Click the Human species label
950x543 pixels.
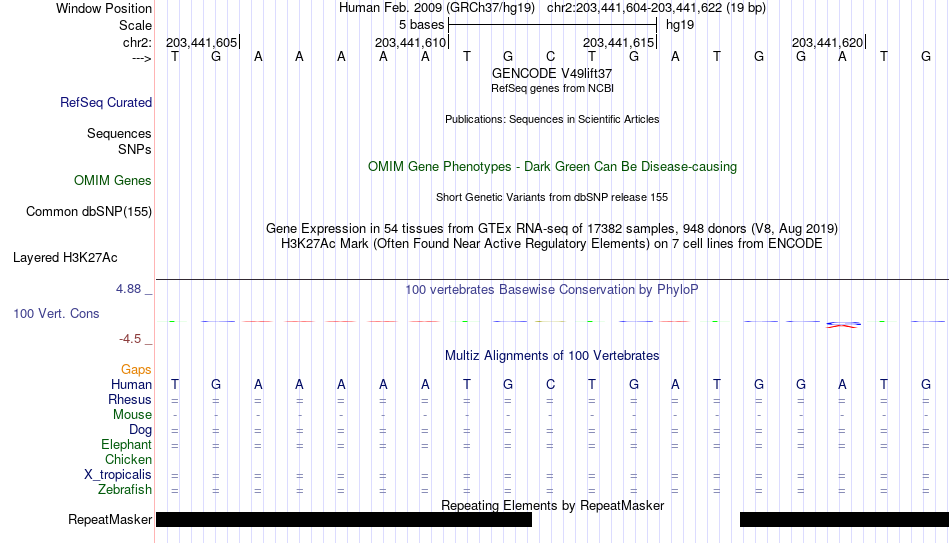(x=131, y=385)
